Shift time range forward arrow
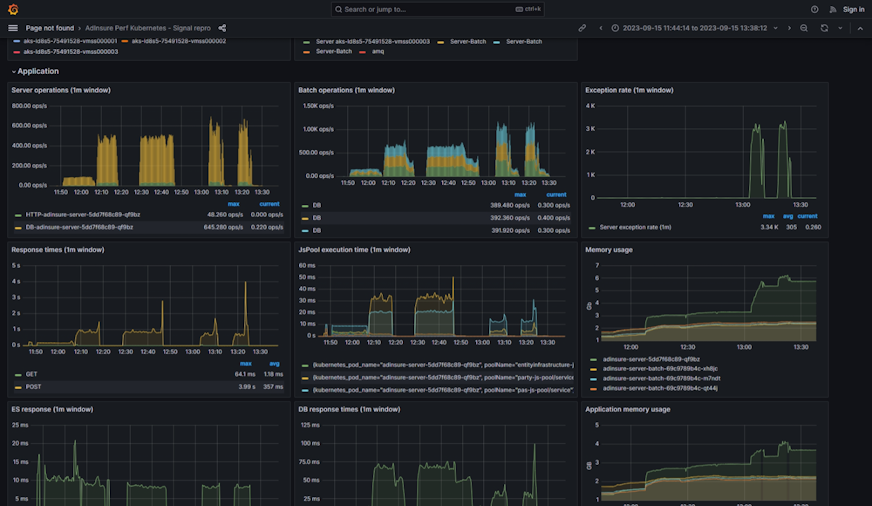This screenshot has height=506, width=872. (789, 28)
